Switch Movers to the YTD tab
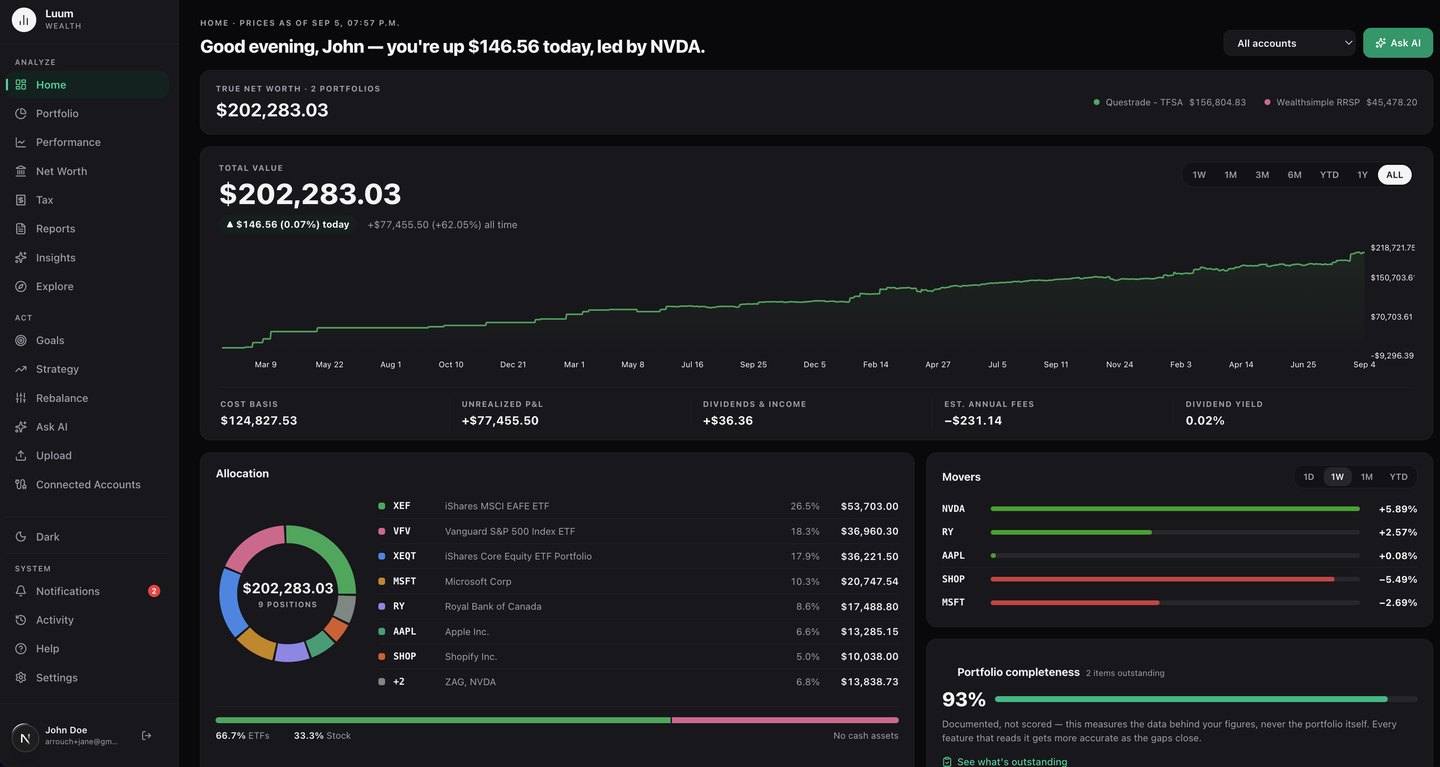The height and width of the screenshot is (767, 1440). (1398, 477)
